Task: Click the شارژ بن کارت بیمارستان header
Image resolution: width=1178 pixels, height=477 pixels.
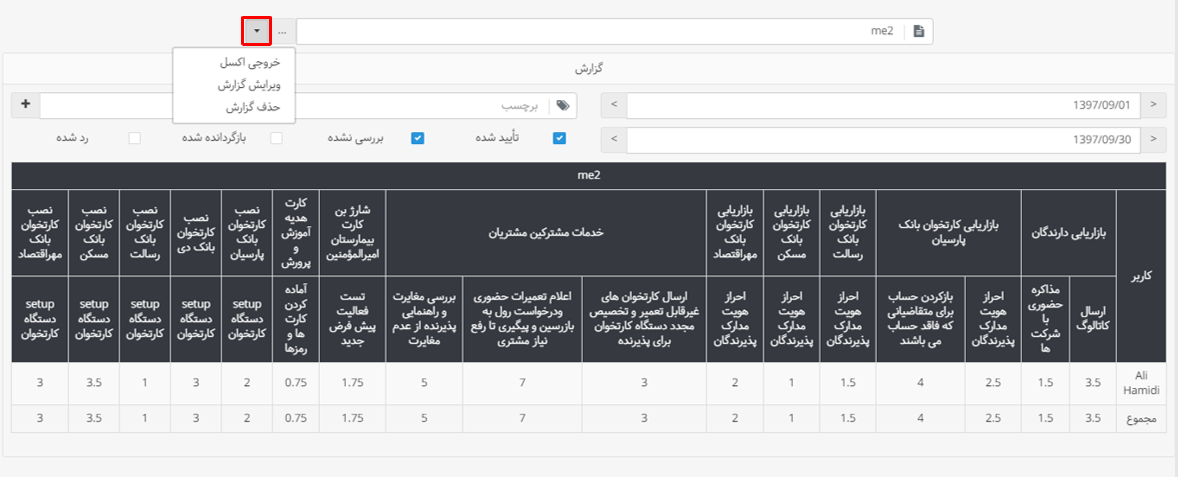Action: pos(352,232)
